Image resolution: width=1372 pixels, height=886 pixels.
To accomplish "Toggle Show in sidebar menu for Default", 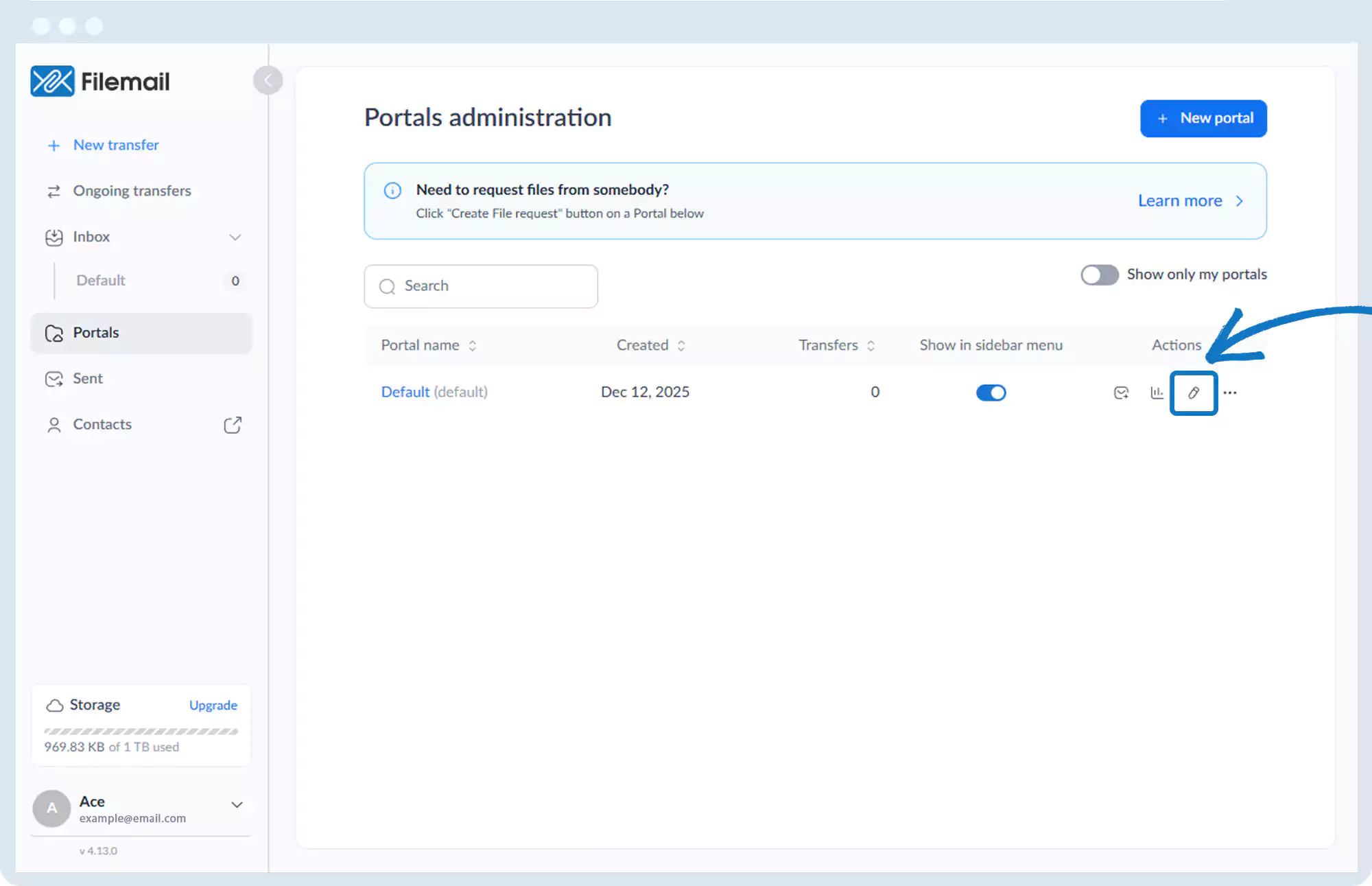I will [991, 393].
